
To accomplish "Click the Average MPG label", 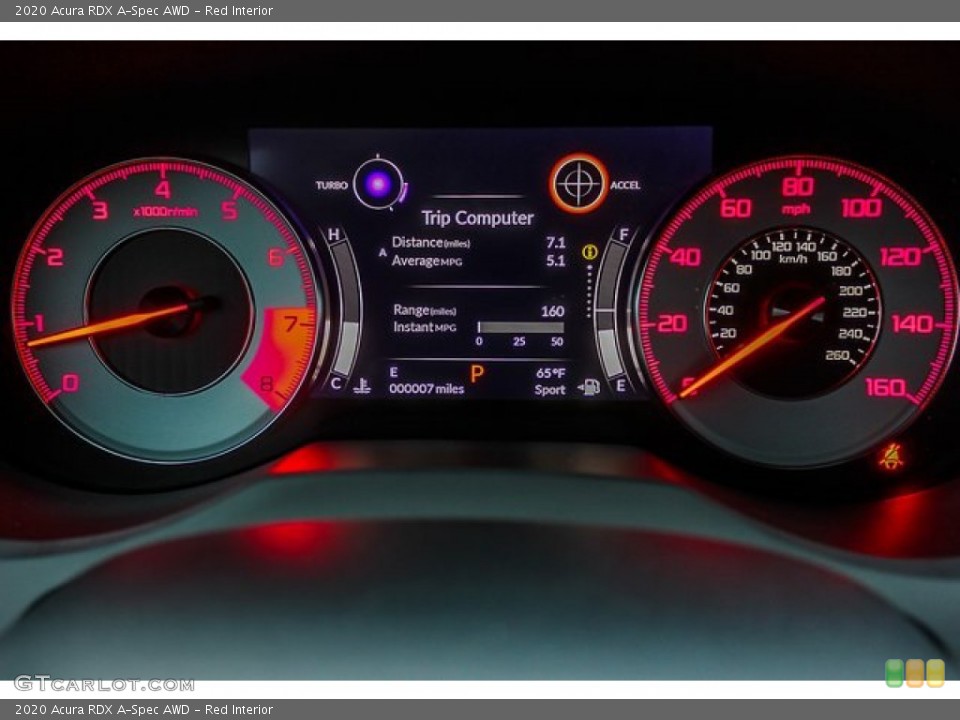I will coord(427,261).
